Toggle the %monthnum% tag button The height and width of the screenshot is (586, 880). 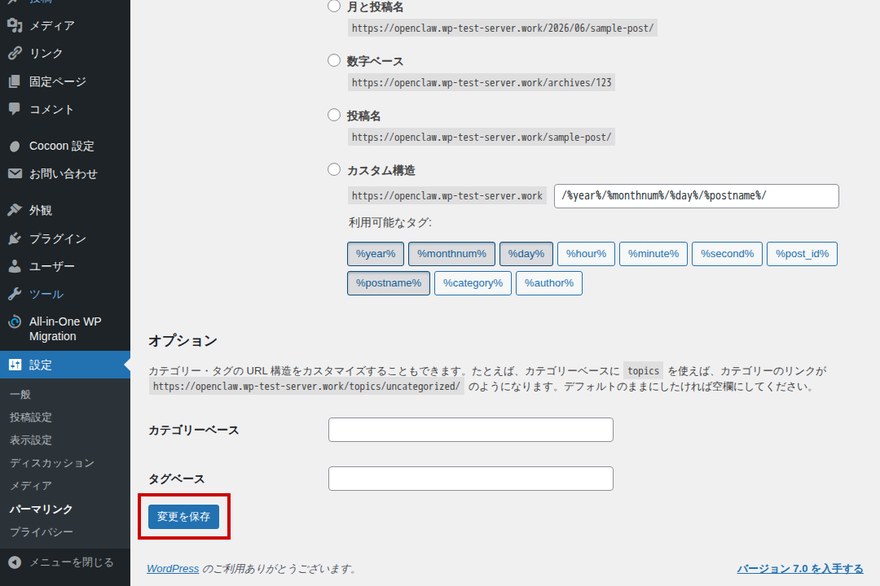452,254
